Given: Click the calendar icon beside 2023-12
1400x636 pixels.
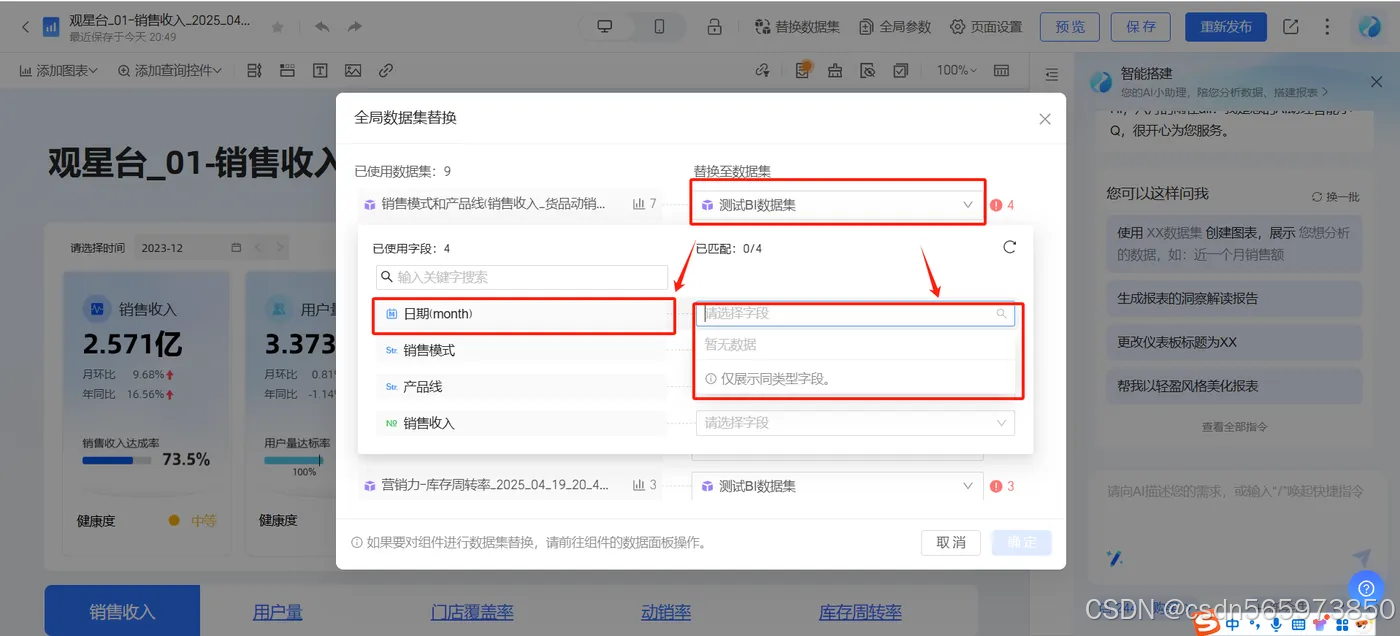Looking at the screenshot, I should tap(235, 246).
